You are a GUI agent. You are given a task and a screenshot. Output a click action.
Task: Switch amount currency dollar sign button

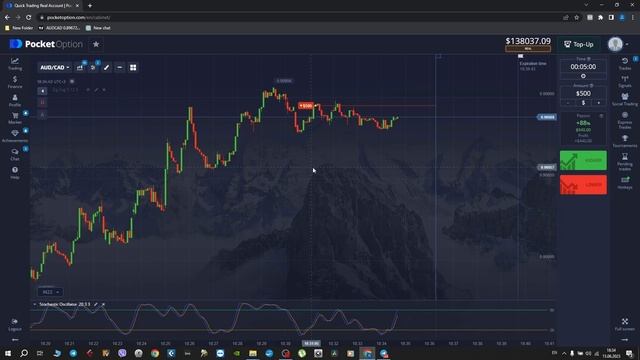pyautogui.click(x=583, y=103)
